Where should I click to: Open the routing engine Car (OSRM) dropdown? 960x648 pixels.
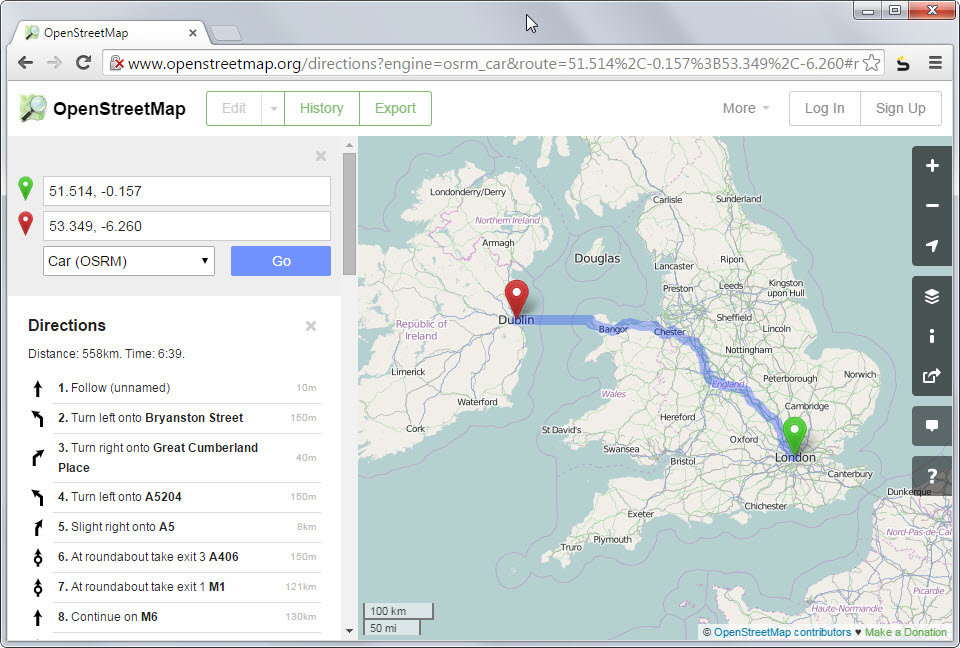point(129,261)
